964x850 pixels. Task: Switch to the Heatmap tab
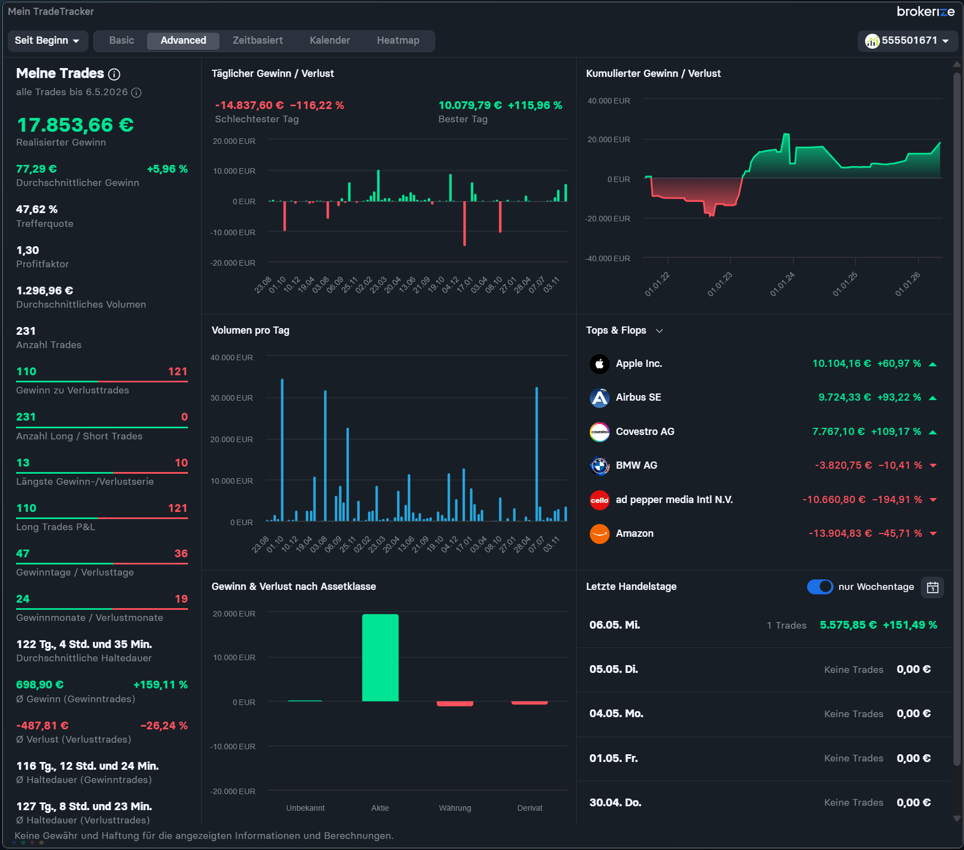[x=398, y=41]
